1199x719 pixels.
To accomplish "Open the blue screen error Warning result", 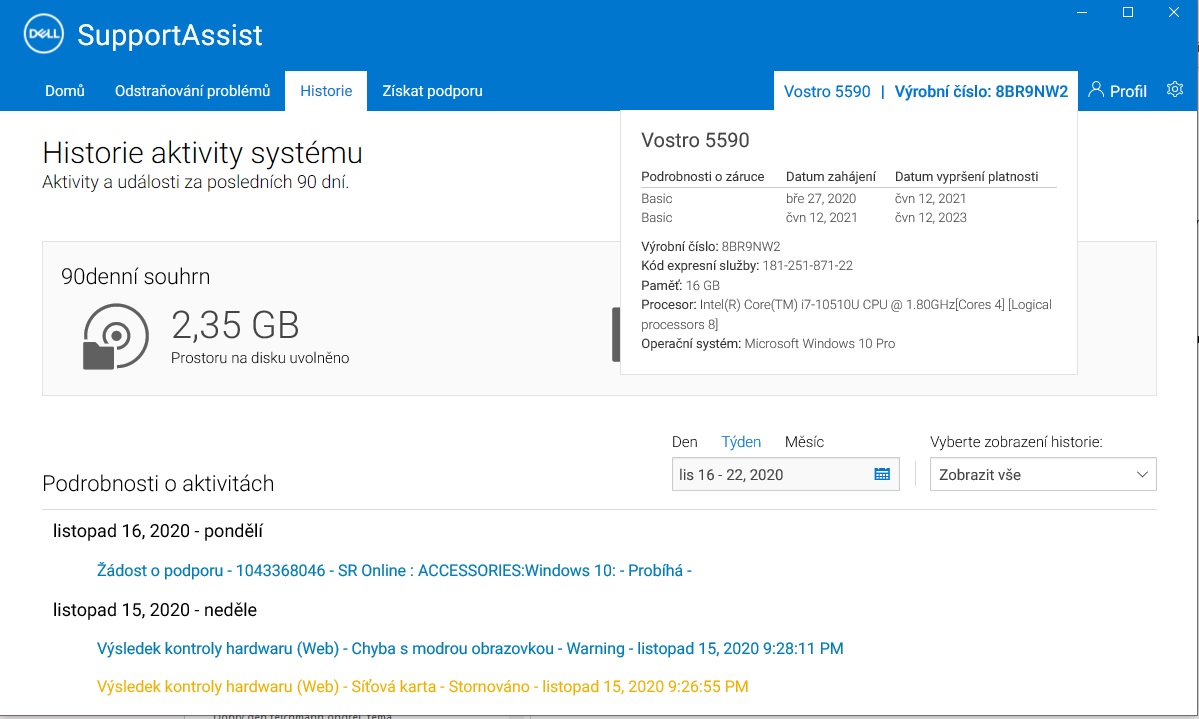I will [x=470, y=649].
